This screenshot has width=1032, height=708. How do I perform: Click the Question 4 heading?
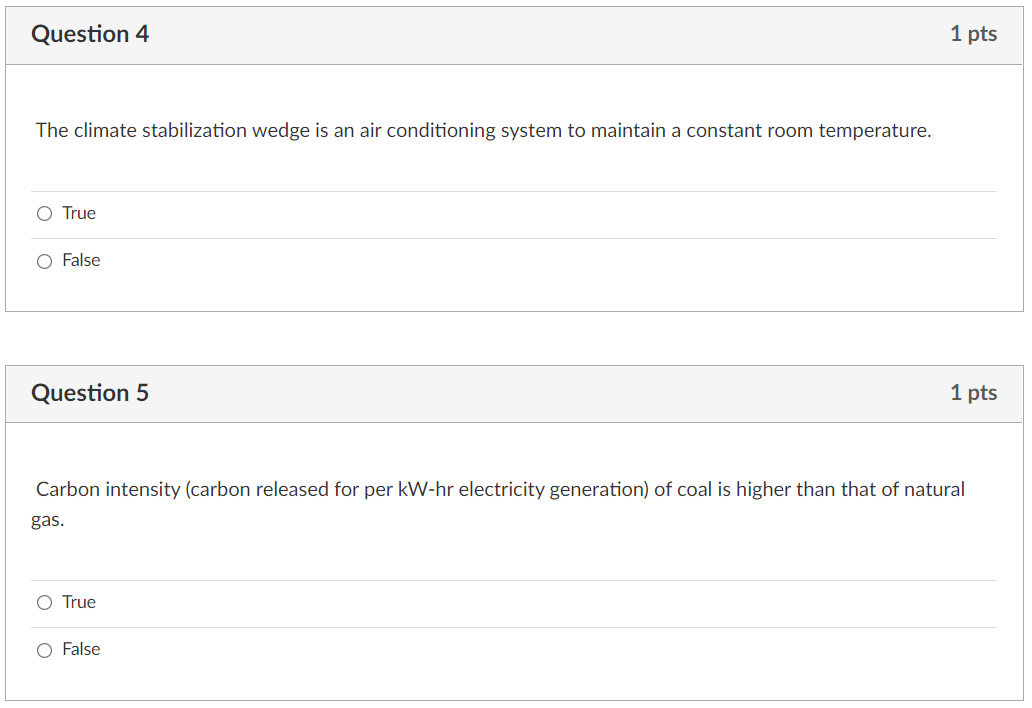pos(90,33)
